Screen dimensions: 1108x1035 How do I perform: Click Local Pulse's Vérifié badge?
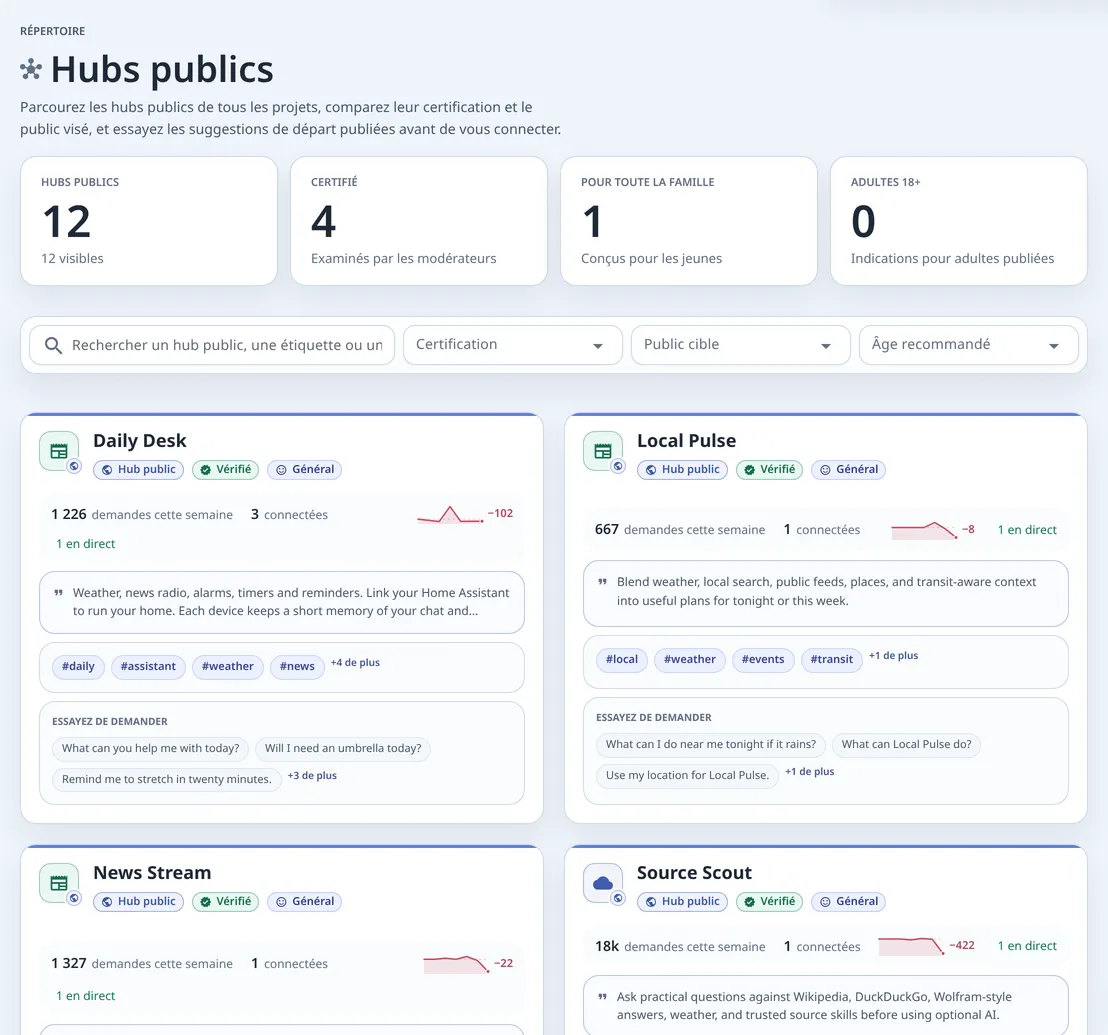770,470
